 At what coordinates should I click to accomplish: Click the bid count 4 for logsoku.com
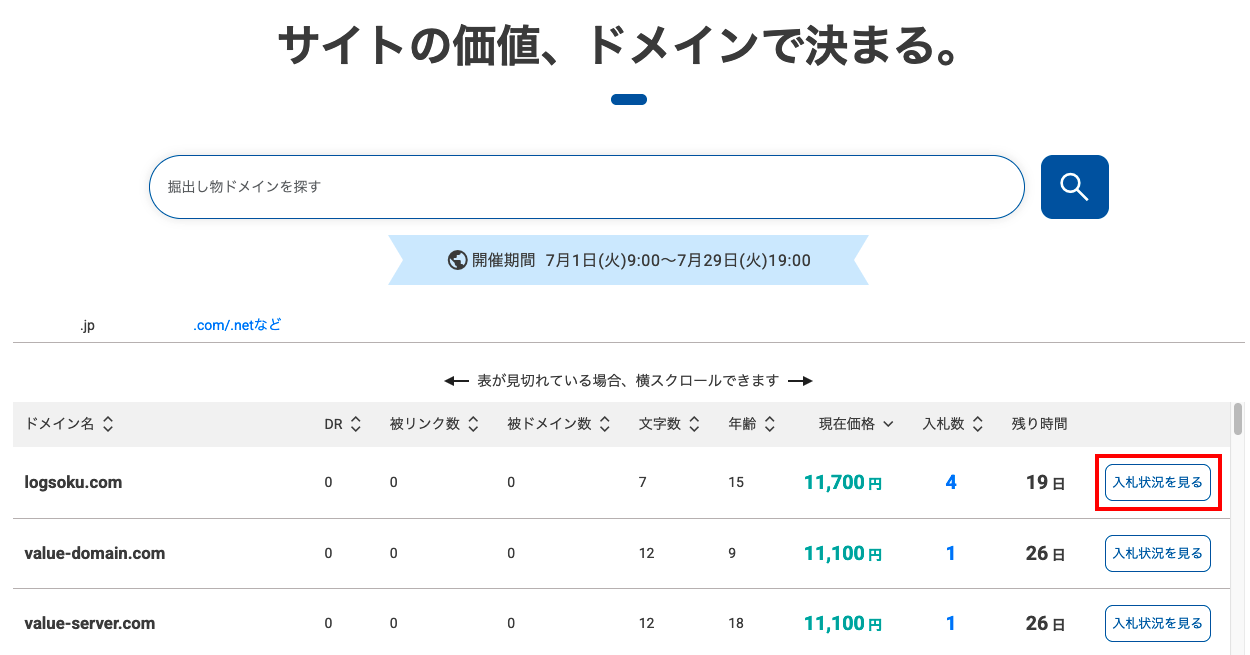click(950, 482)
